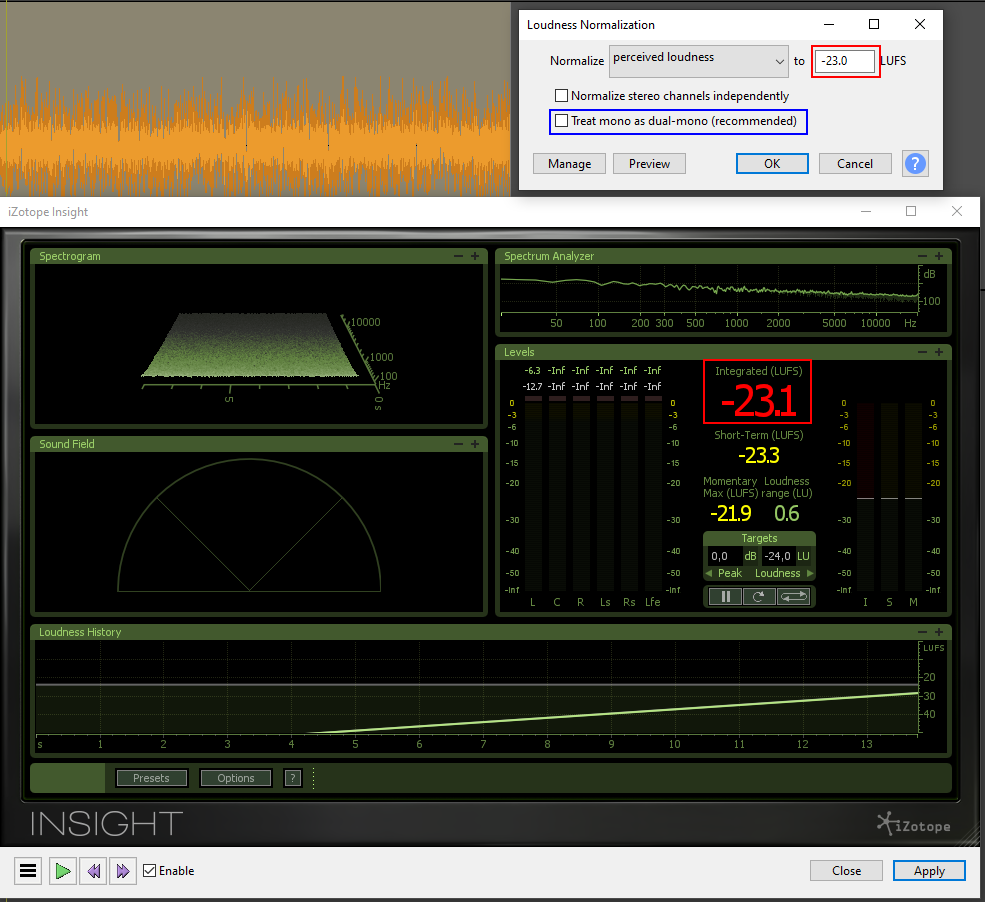Enable Treat mono as dual-mono

561,122
